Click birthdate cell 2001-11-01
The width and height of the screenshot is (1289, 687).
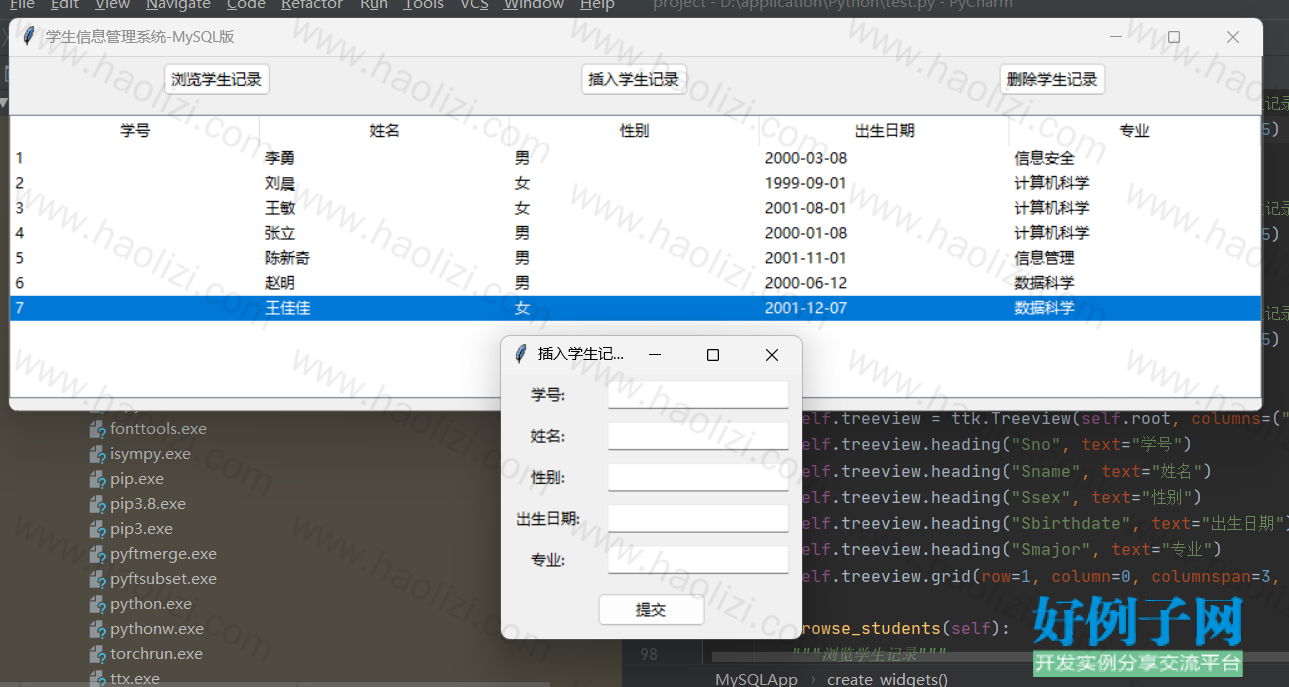[x=806, y=258]
